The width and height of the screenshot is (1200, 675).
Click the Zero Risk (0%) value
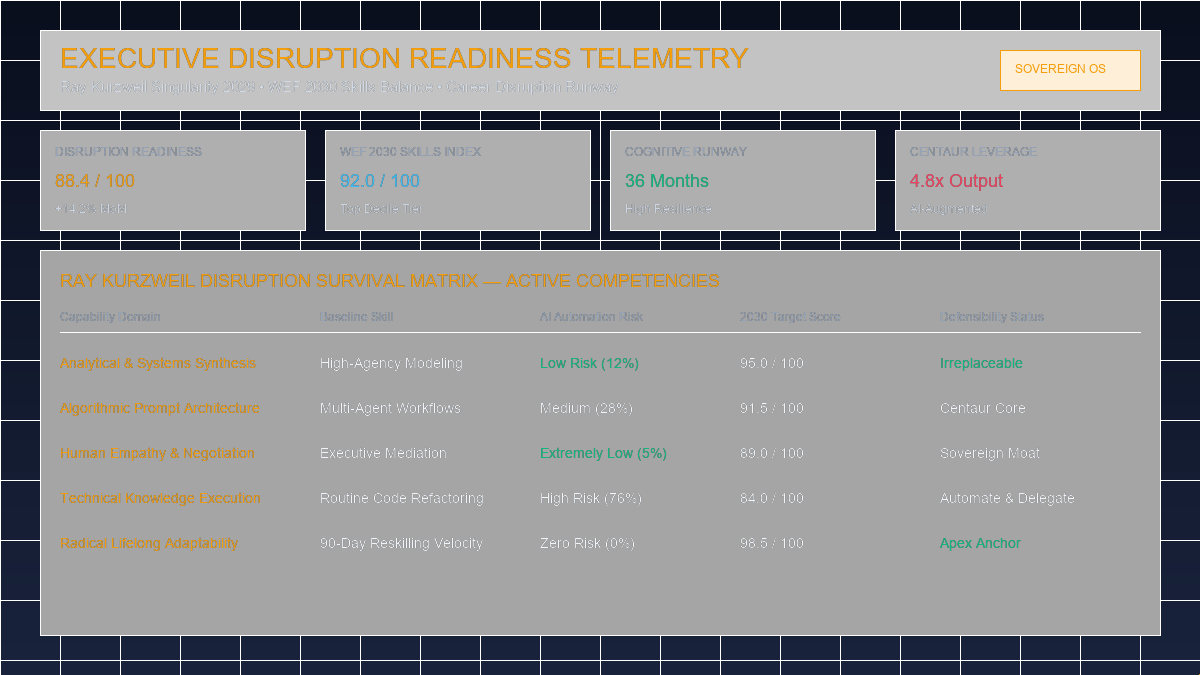[587, 543]
